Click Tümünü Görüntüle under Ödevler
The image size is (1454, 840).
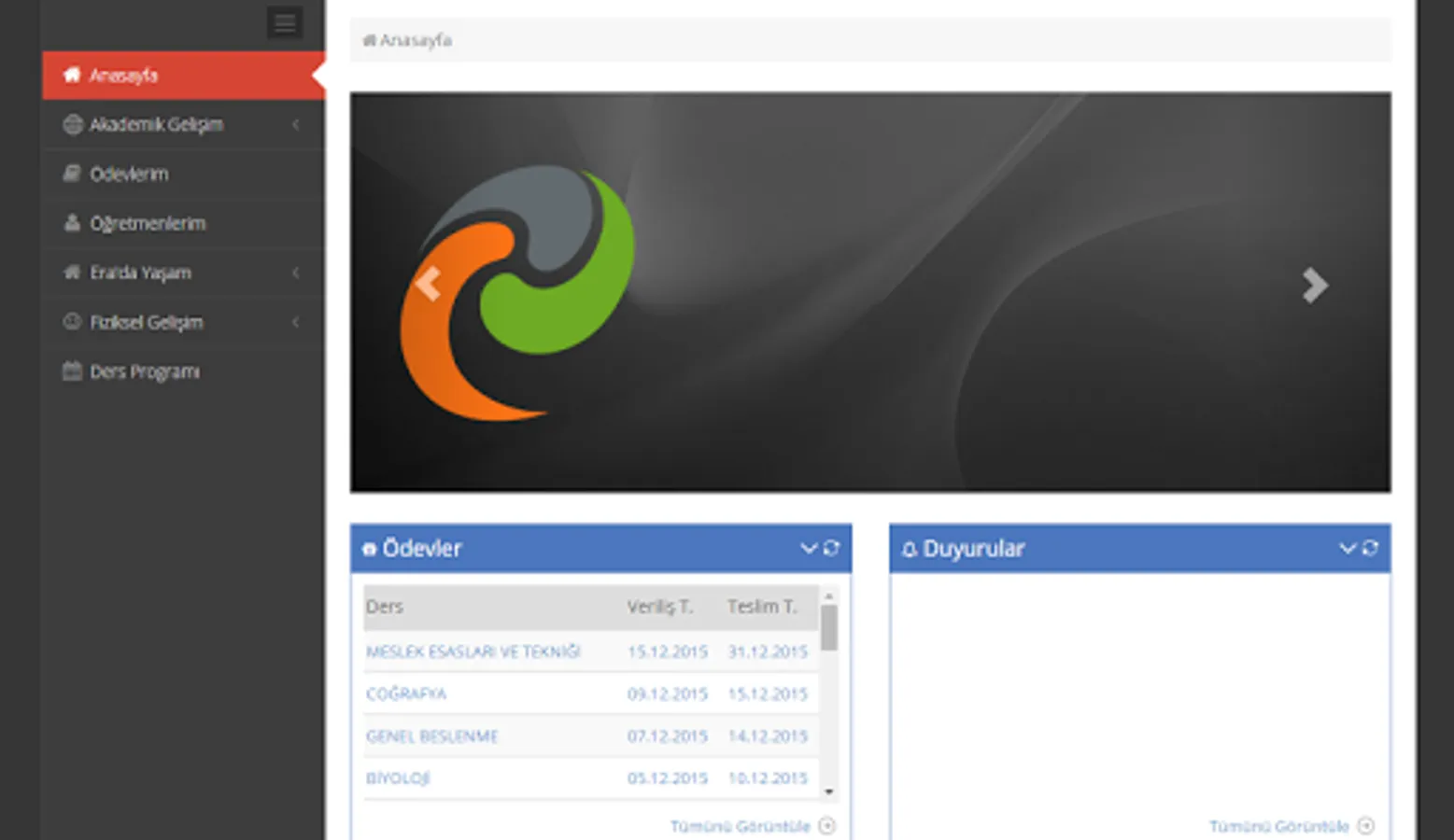tap(740, 826)
